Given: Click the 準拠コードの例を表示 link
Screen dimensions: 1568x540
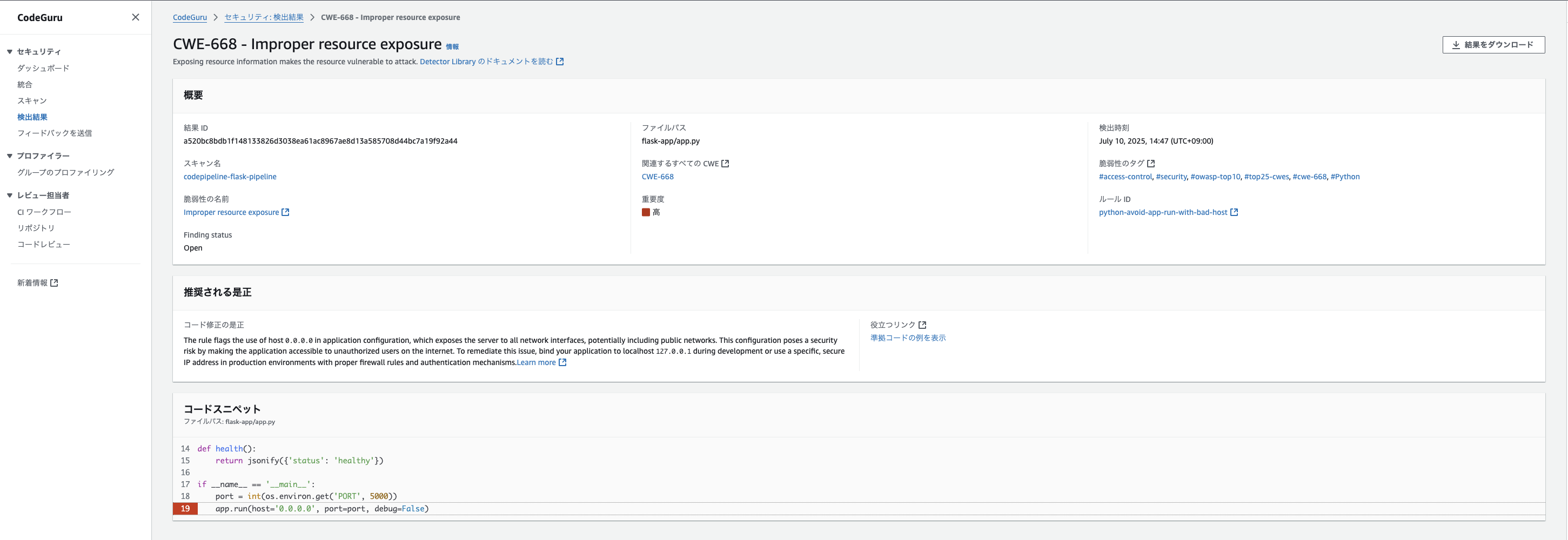Looking at the screenshot, I should click(x=908, y=337).
